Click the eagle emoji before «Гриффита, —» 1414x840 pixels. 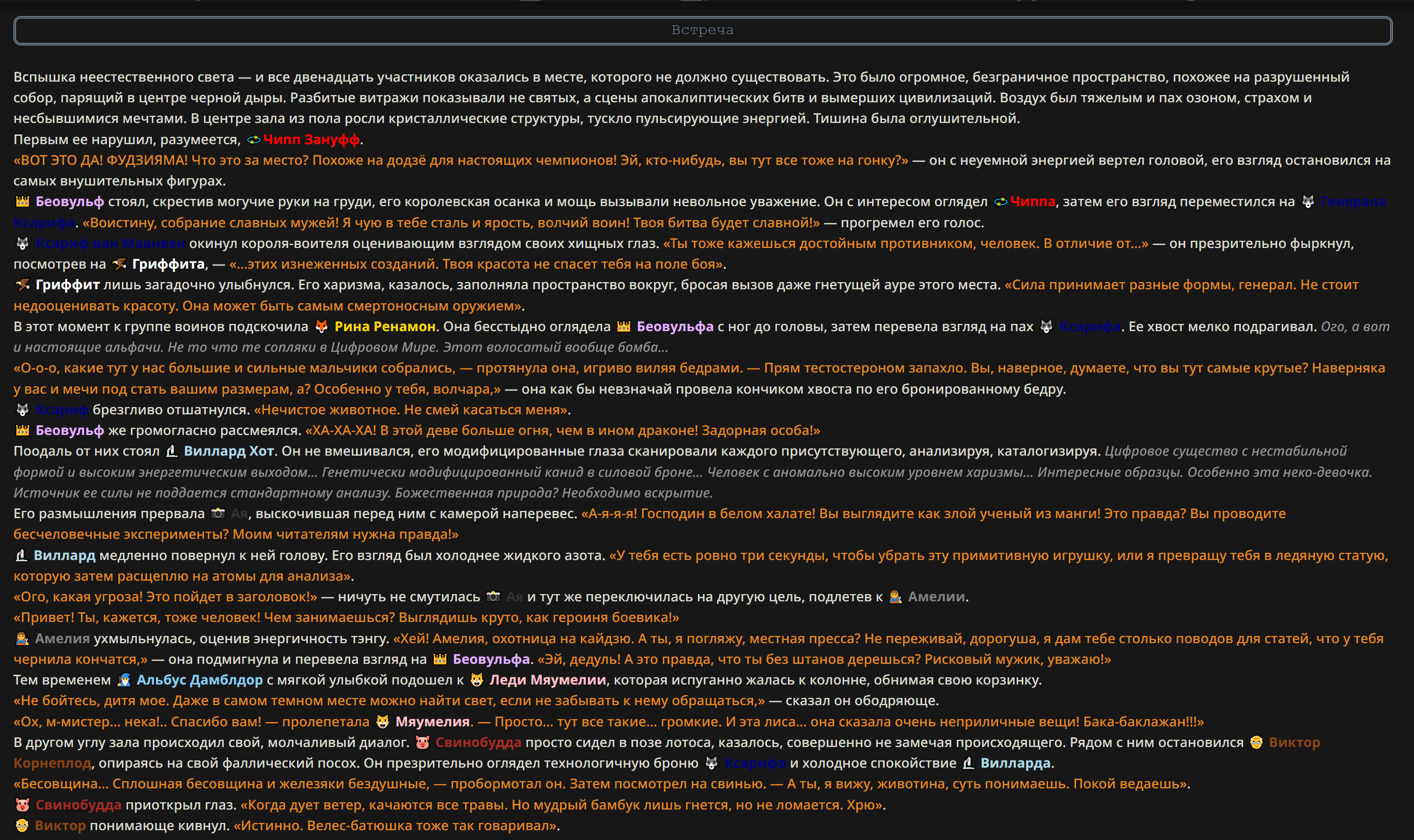click(119, 264)
